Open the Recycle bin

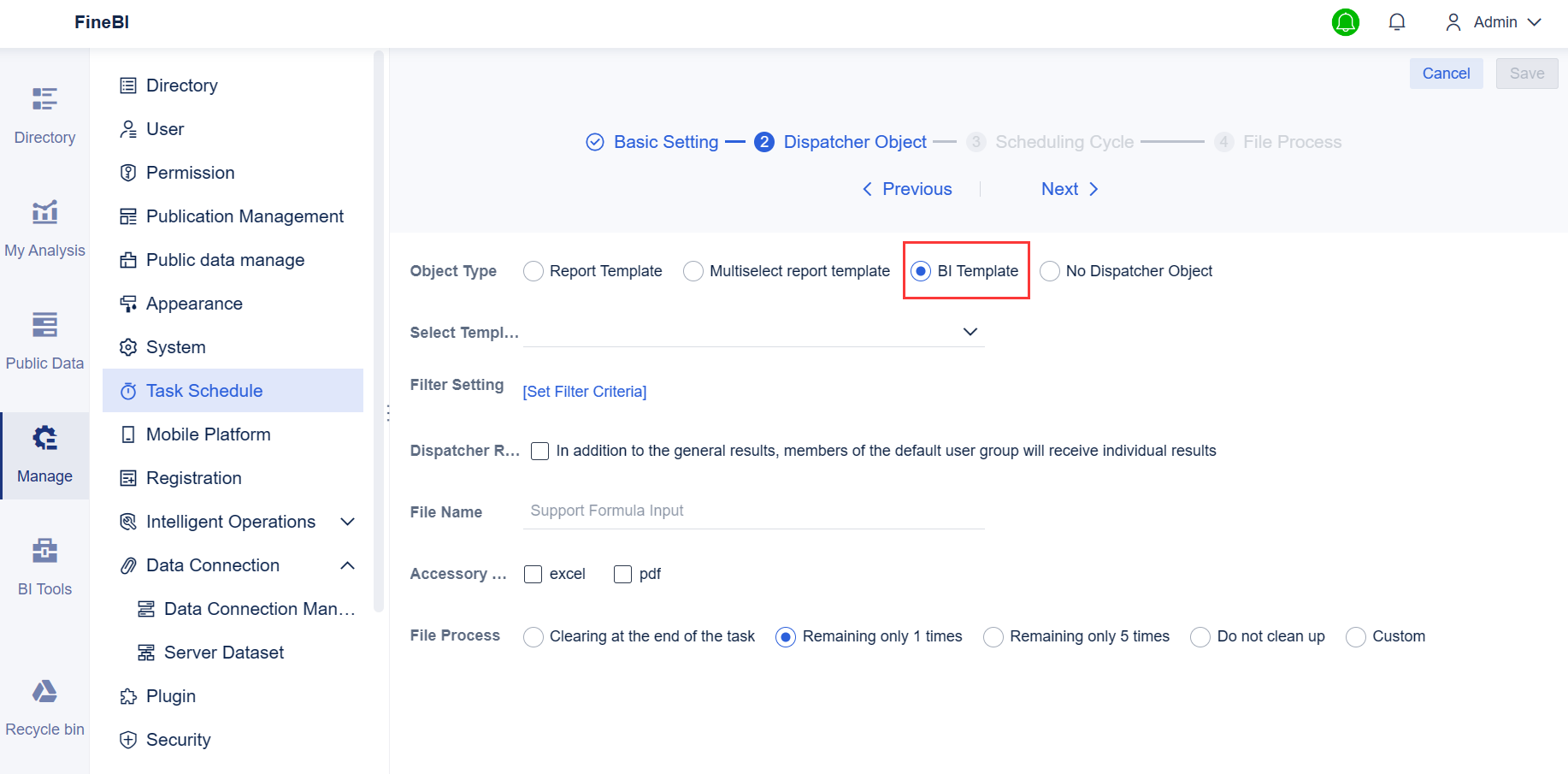[44, 704]
